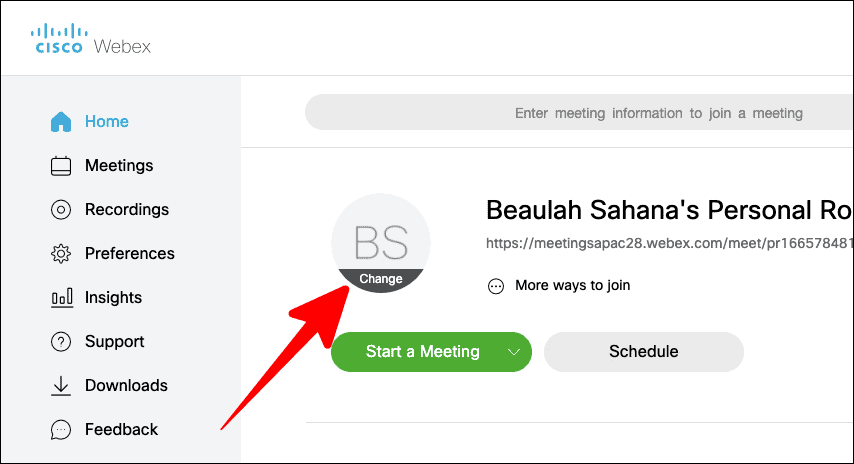Select Insights in the sidebar
The height and width of the screenshot is (464, 854).
pyautogui.click(x=113, y=298)
